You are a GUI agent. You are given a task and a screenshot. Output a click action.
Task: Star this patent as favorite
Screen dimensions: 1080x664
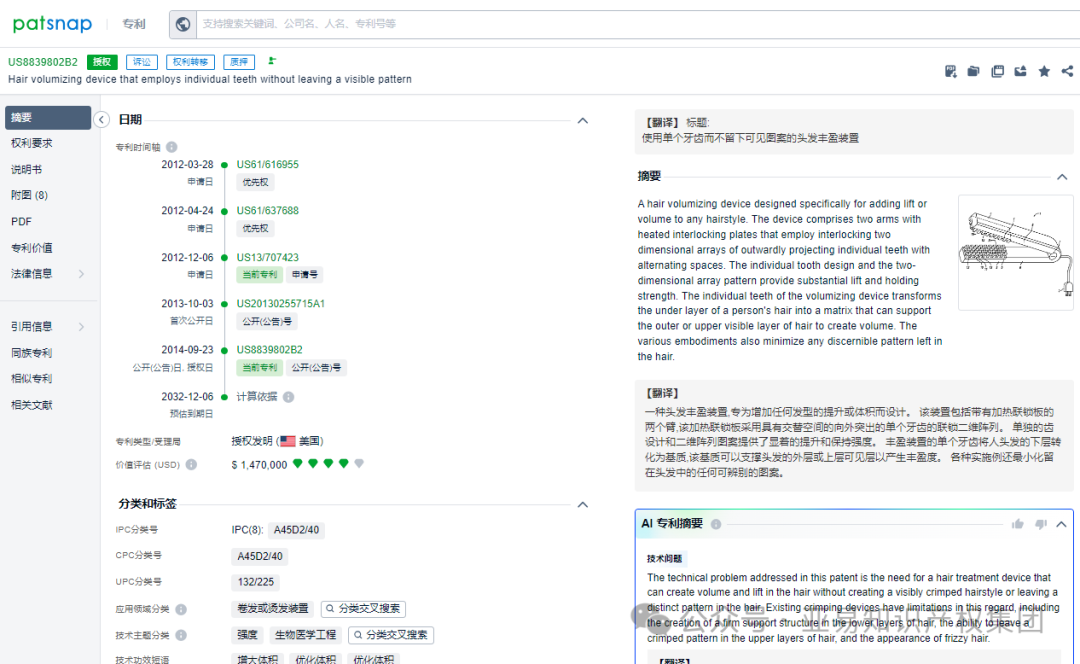[x=1043, y=71]
